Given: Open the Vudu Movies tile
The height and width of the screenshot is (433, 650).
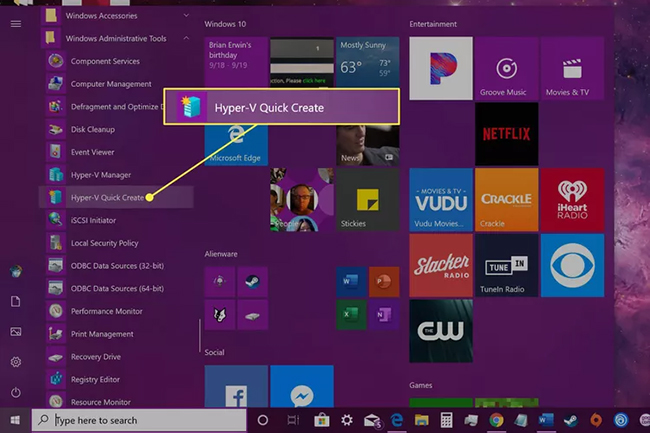Looking at the screenshot, I should (441, 199).
